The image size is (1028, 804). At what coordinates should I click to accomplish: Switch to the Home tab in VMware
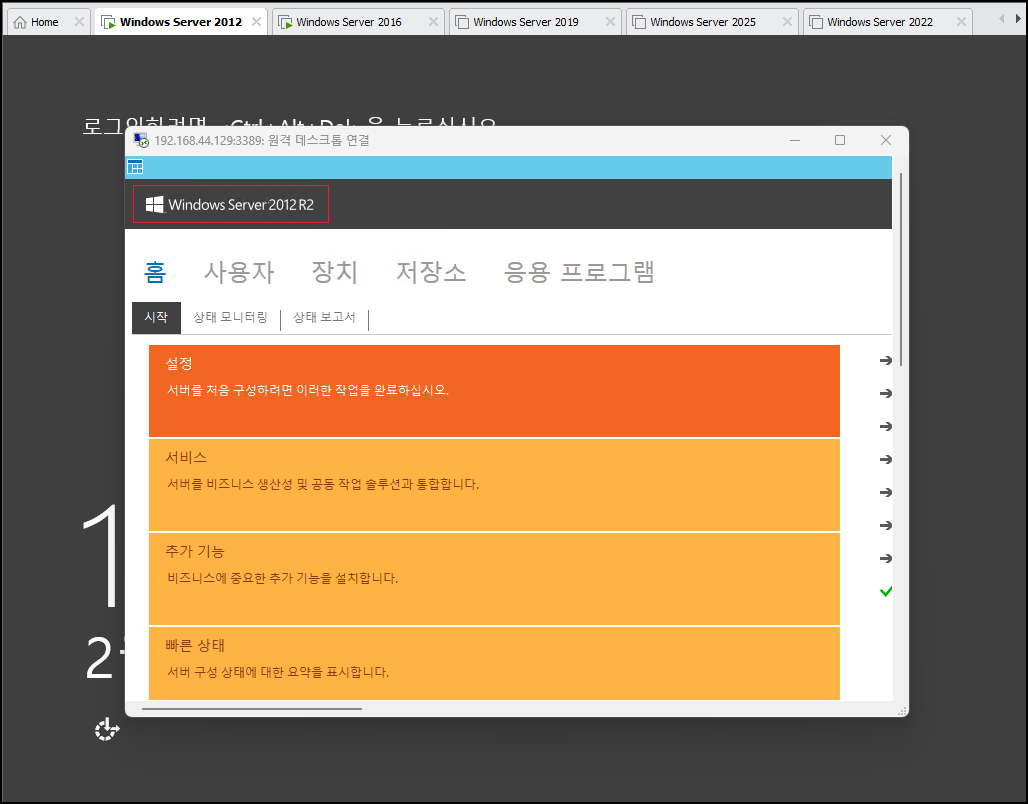[x=47, y=22]
